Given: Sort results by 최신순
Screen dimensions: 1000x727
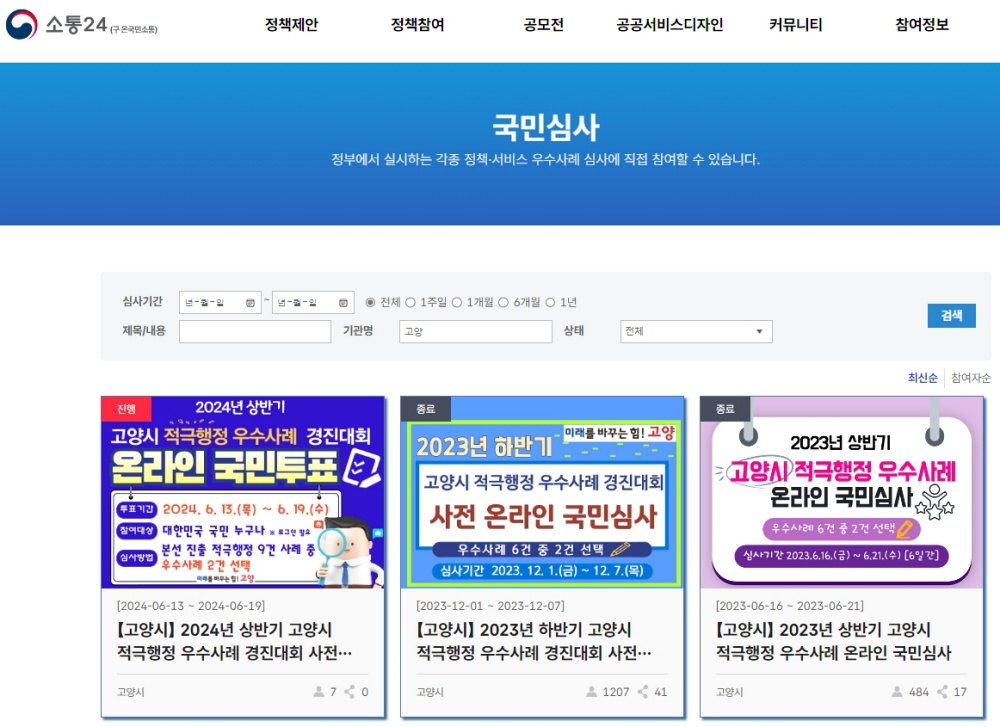Looking at the screenshot, I should tap(922, 378).
